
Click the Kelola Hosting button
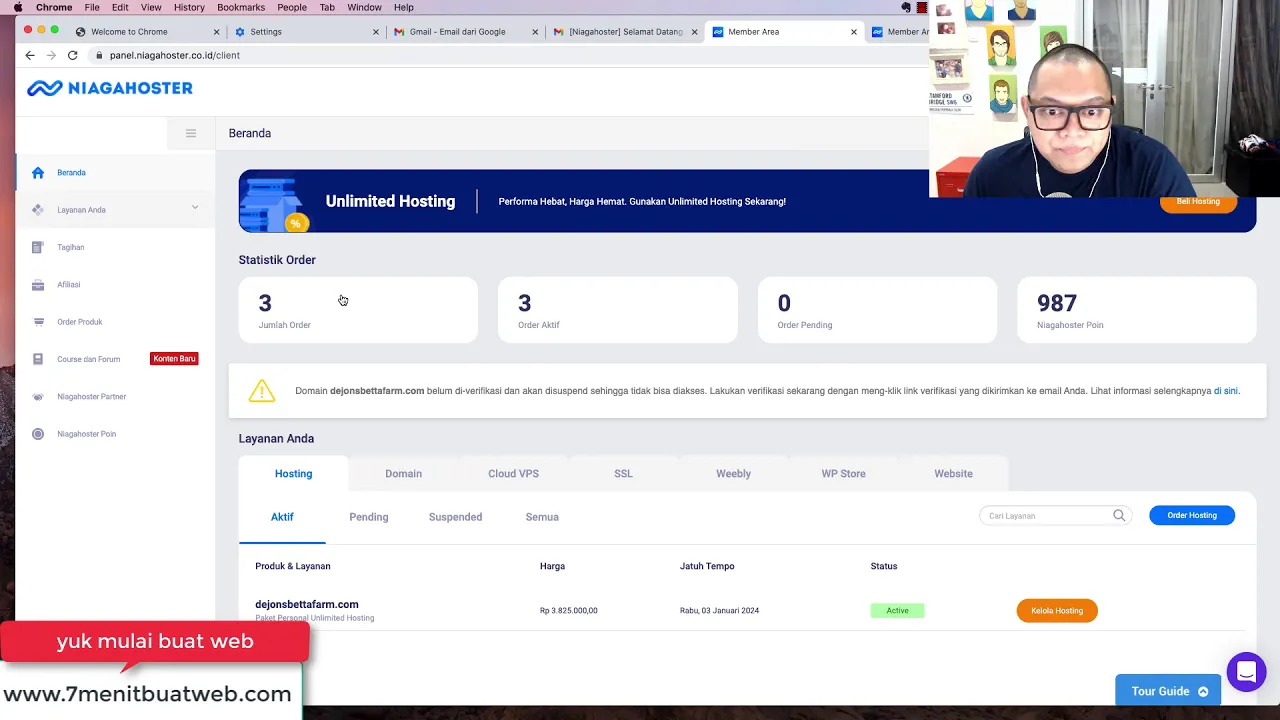click(1057, 611)
